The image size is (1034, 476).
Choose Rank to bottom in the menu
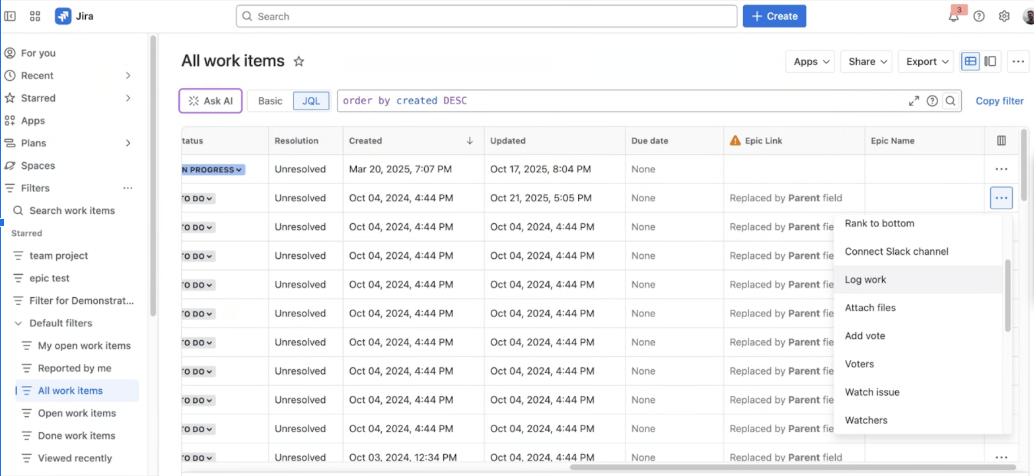[880, 223]
